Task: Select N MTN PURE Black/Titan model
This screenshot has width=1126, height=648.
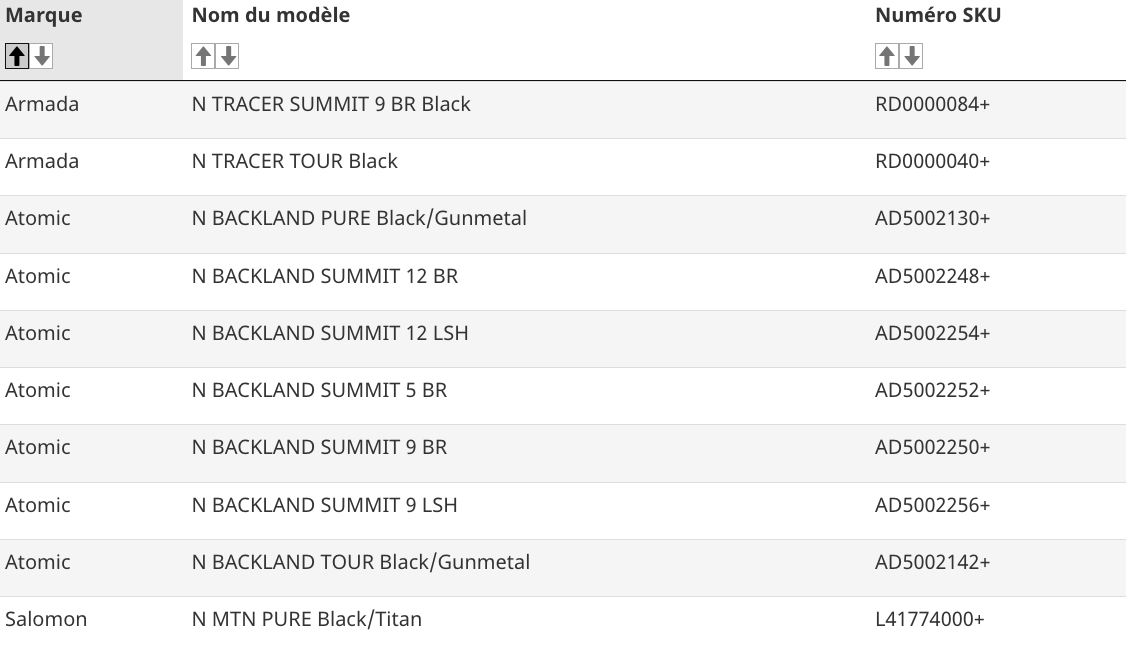Action: tap(307, 619)
